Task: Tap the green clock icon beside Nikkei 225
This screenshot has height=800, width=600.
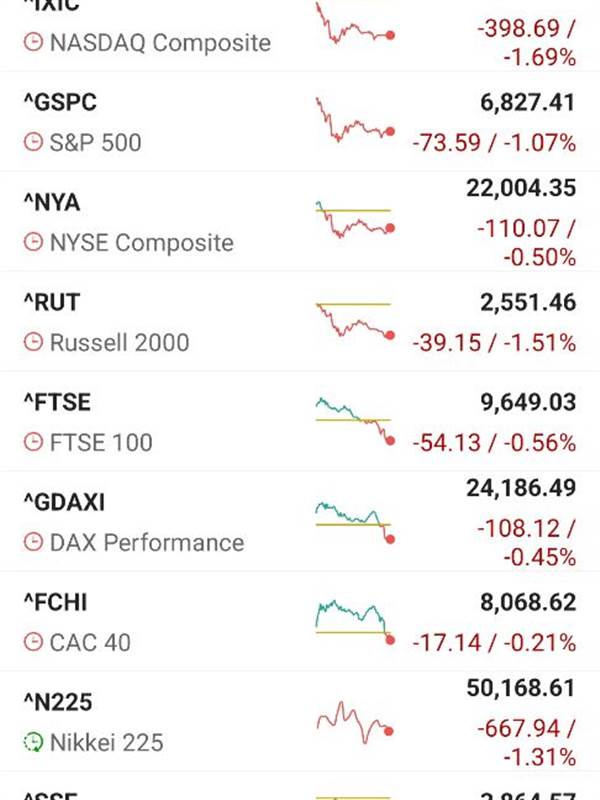Action: tap(33, 743)
